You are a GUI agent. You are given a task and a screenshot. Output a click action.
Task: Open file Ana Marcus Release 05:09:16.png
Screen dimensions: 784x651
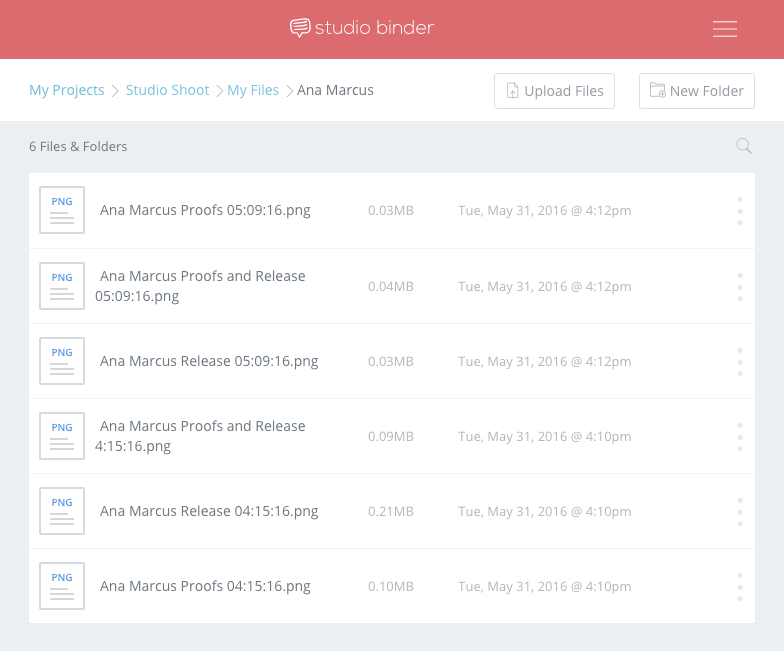pyautogui.click(x=209, y=361)
